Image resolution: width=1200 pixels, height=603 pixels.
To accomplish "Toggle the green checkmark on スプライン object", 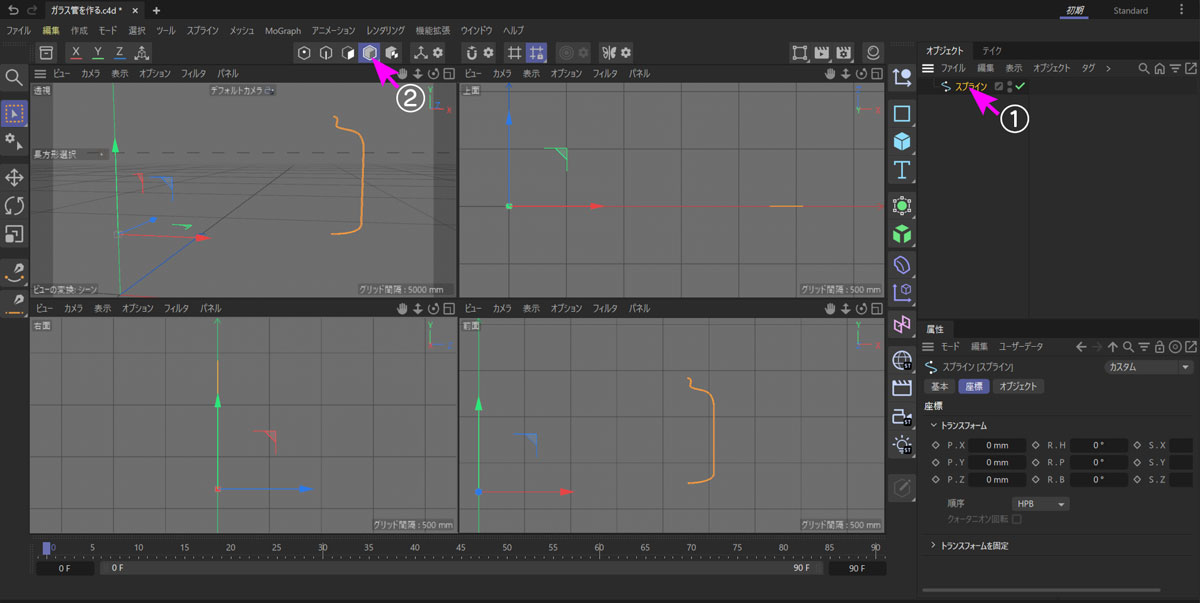I will tap(1020, 87).
